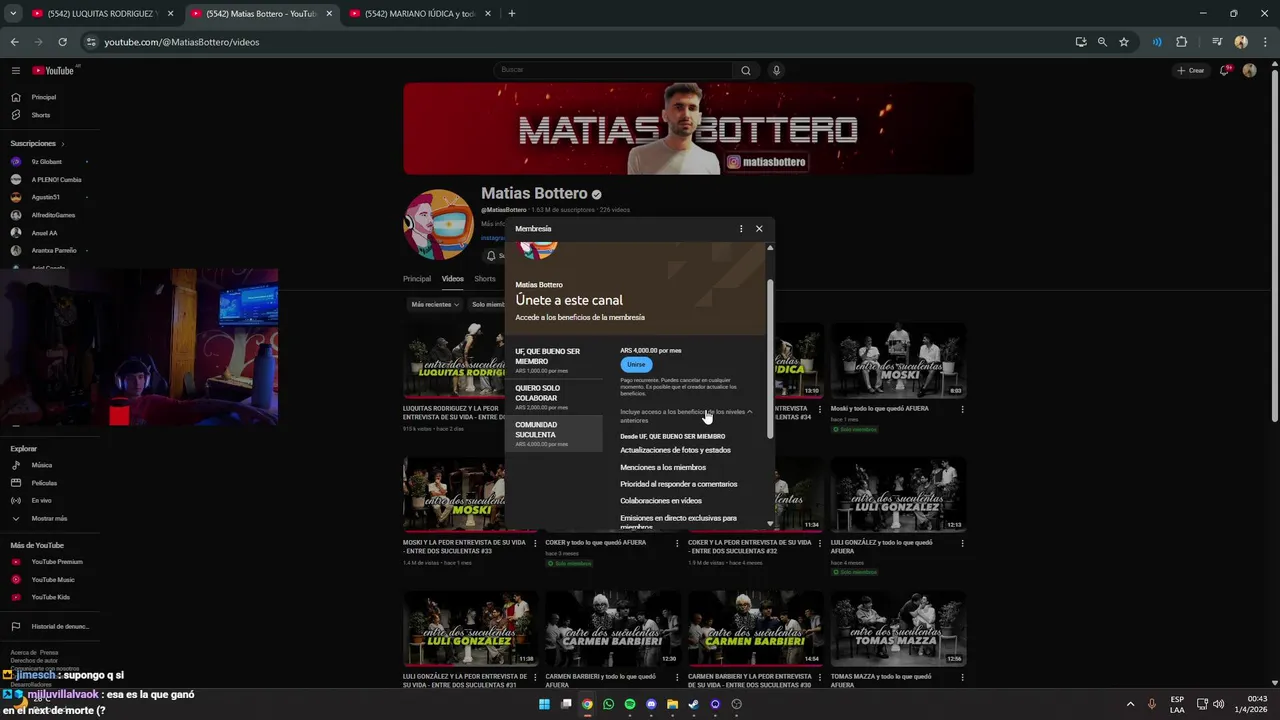Open the Chrome three-dot menu
Screen dimensions: 1280x720
[1264, 42]
